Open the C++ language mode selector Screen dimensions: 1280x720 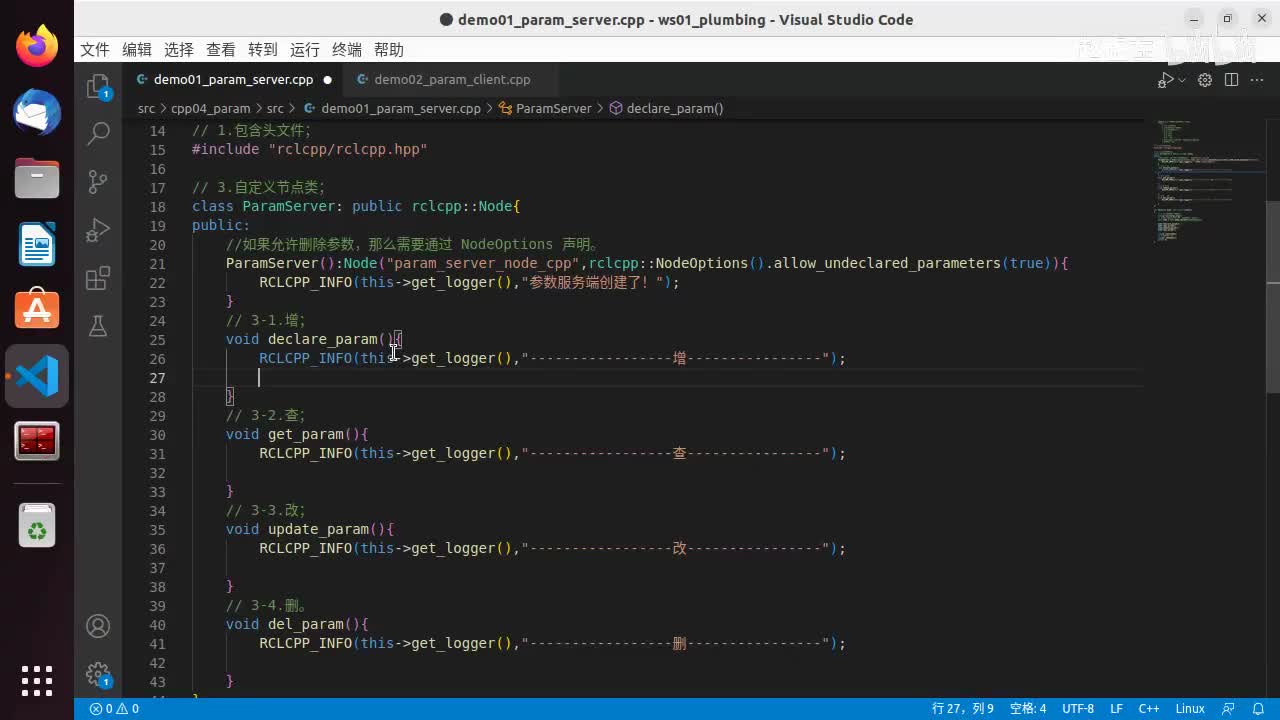1148,708
